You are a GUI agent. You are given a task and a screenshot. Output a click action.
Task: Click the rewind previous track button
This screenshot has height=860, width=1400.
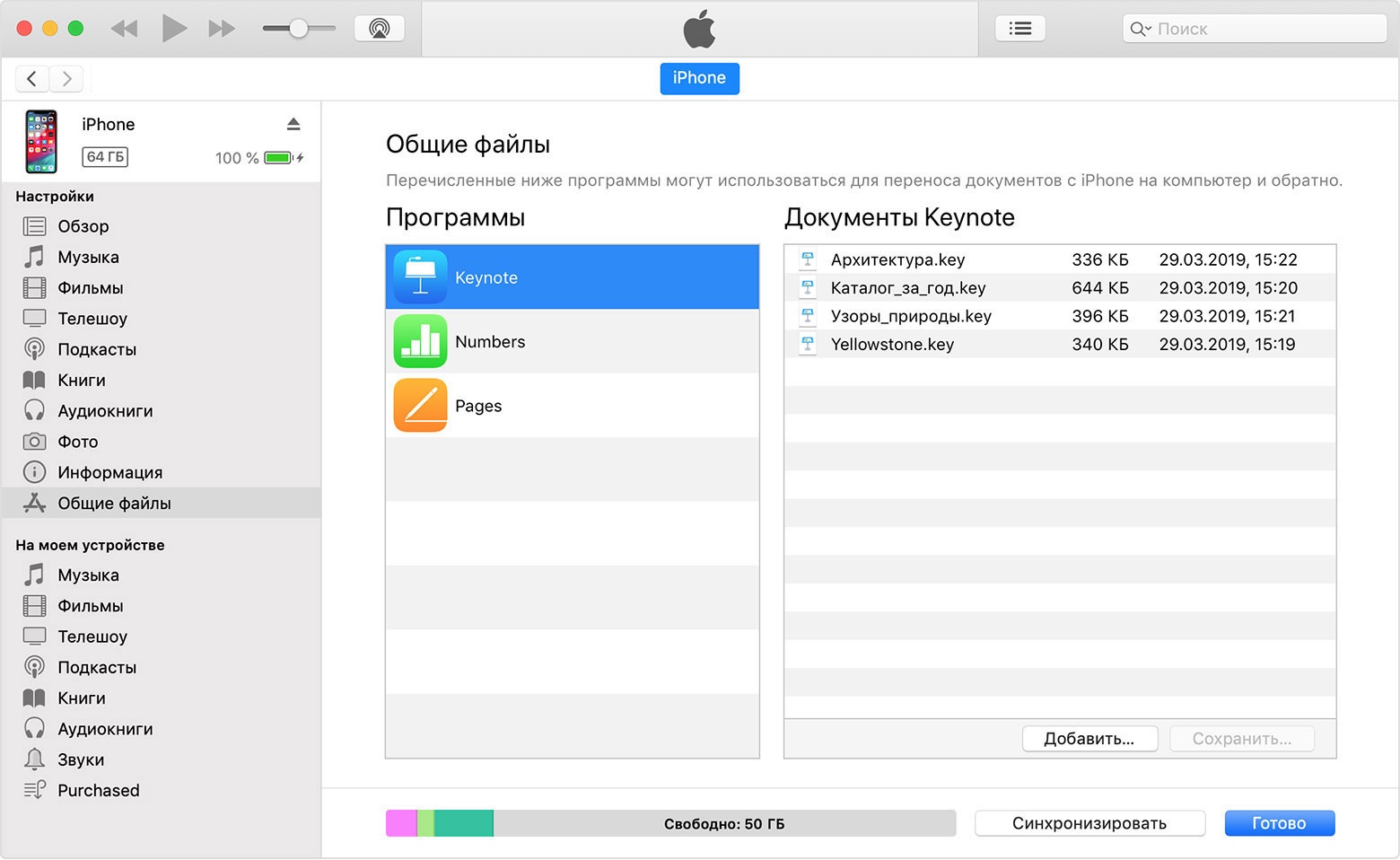tap(124, 29)
